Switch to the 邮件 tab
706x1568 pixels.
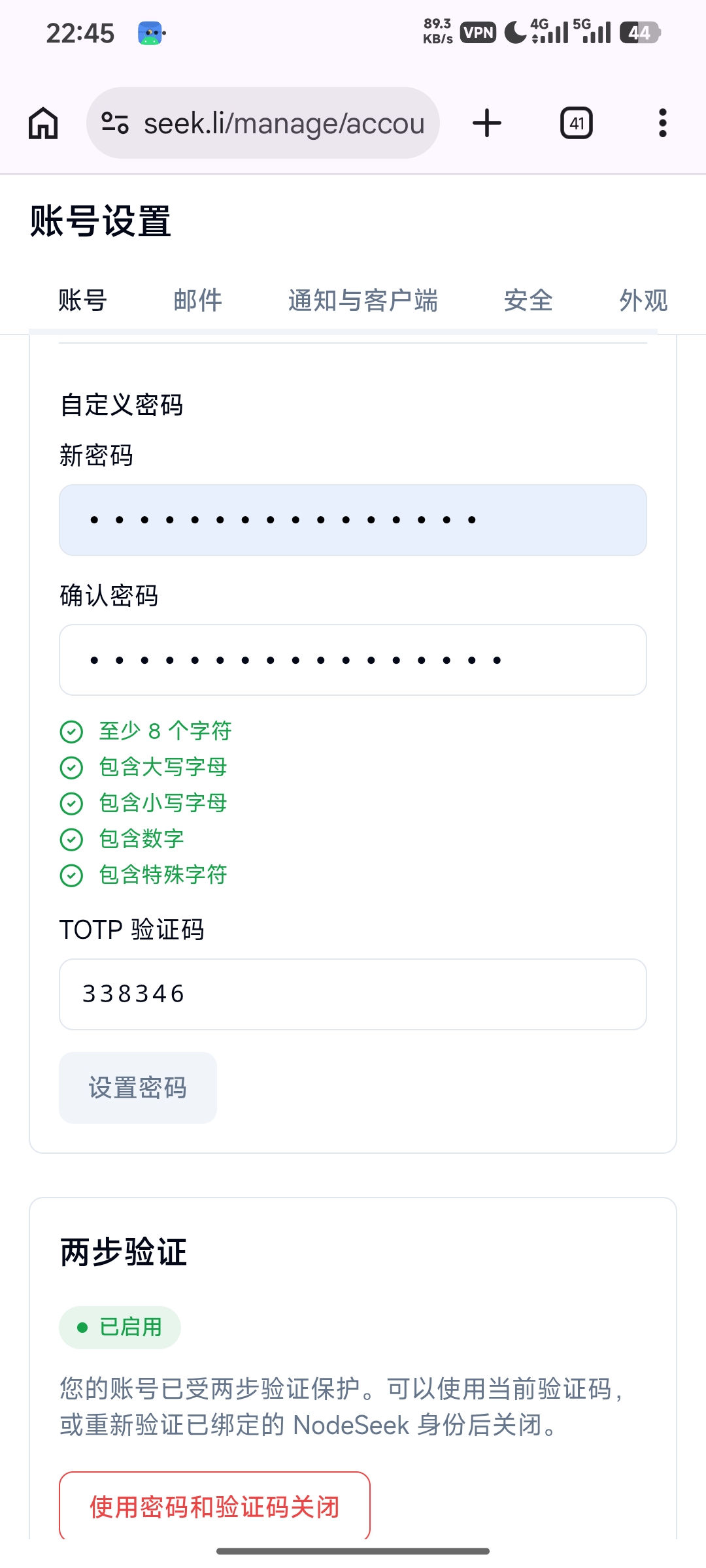[198, 301]
